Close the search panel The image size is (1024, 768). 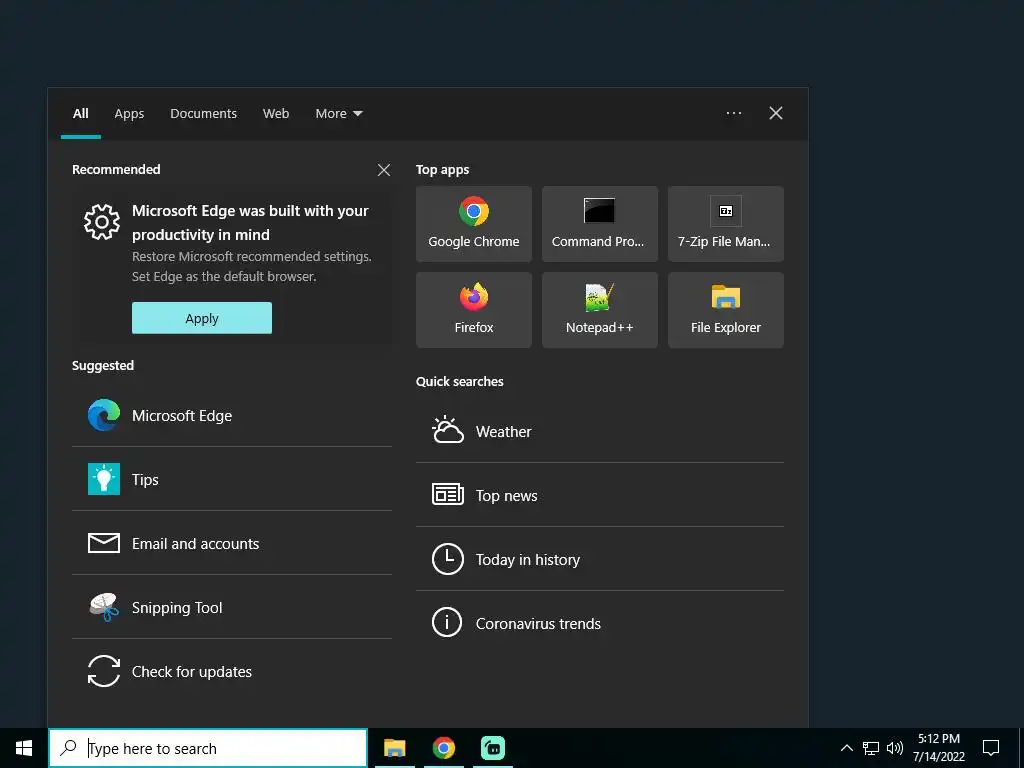pyautogui.click(x=776, y=113)
